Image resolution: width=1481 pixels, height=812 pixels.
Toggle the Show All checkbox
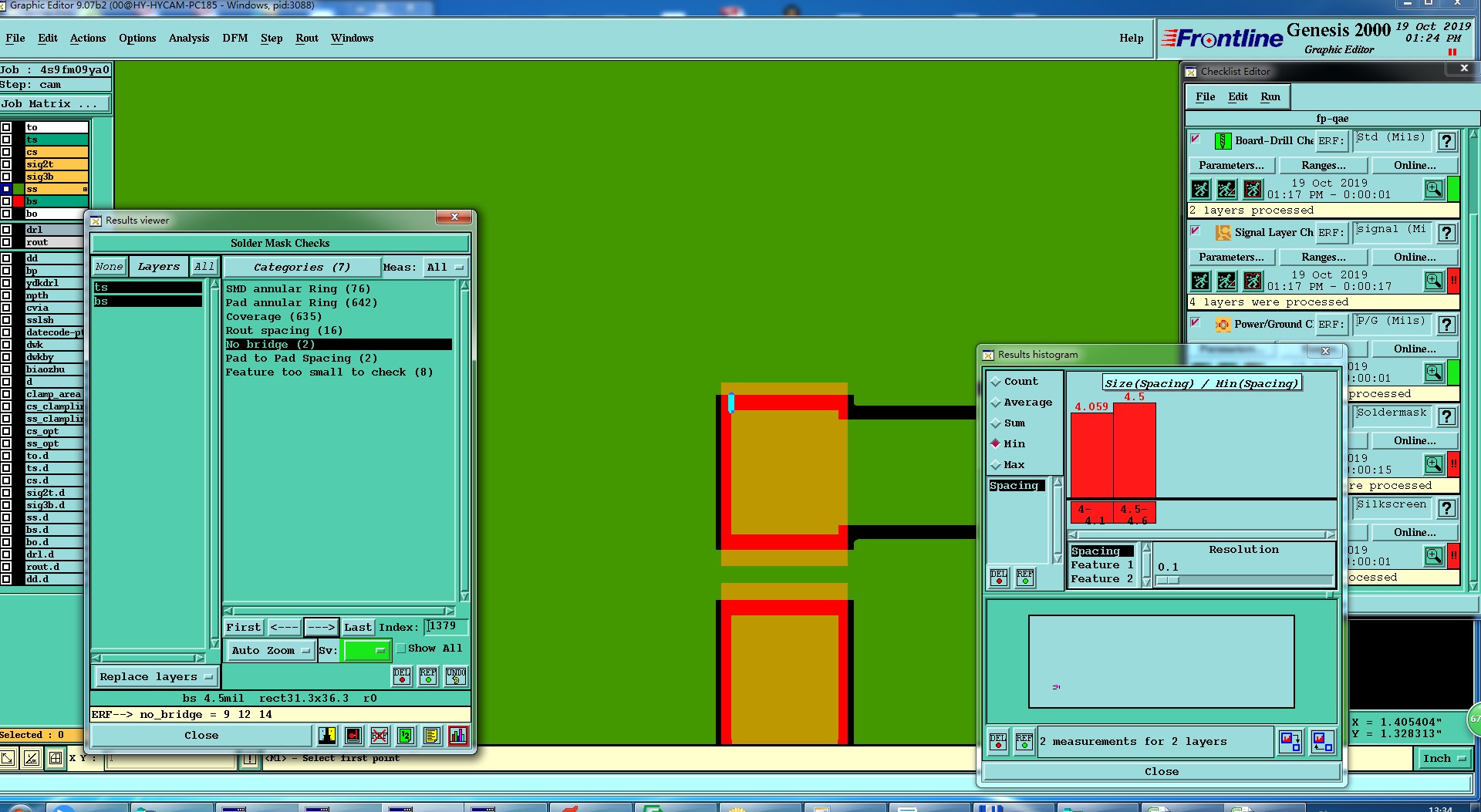tap(401, 649)
